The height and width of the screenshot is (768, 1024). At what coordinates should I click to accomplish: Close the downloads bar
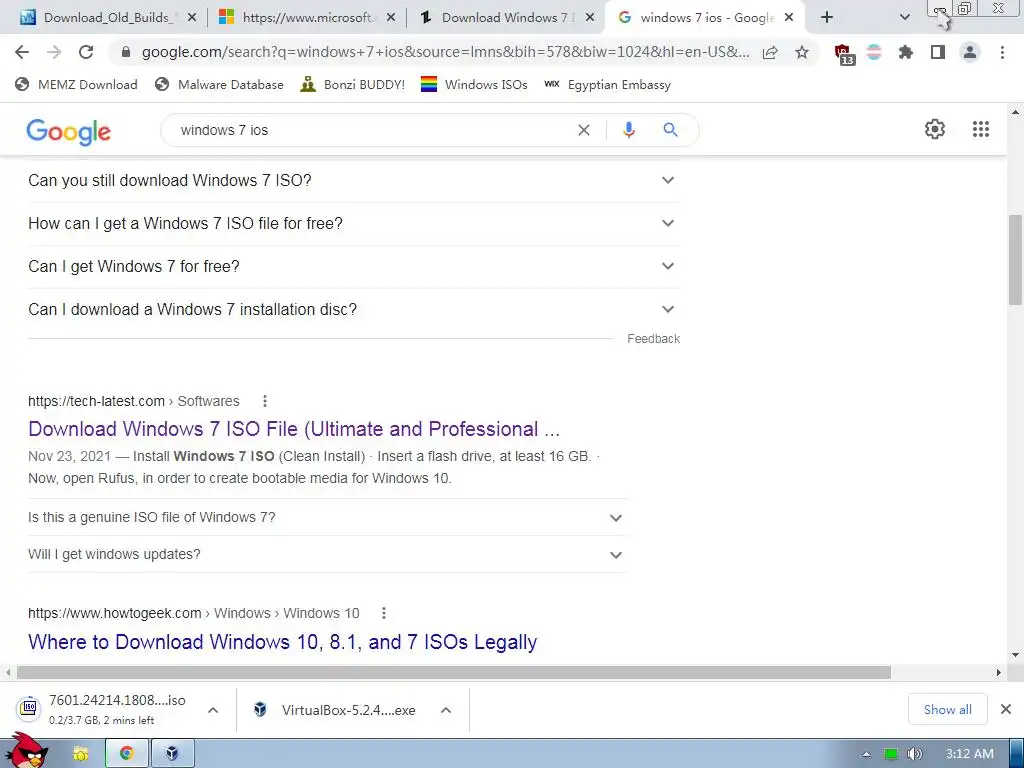[1006, 709]
